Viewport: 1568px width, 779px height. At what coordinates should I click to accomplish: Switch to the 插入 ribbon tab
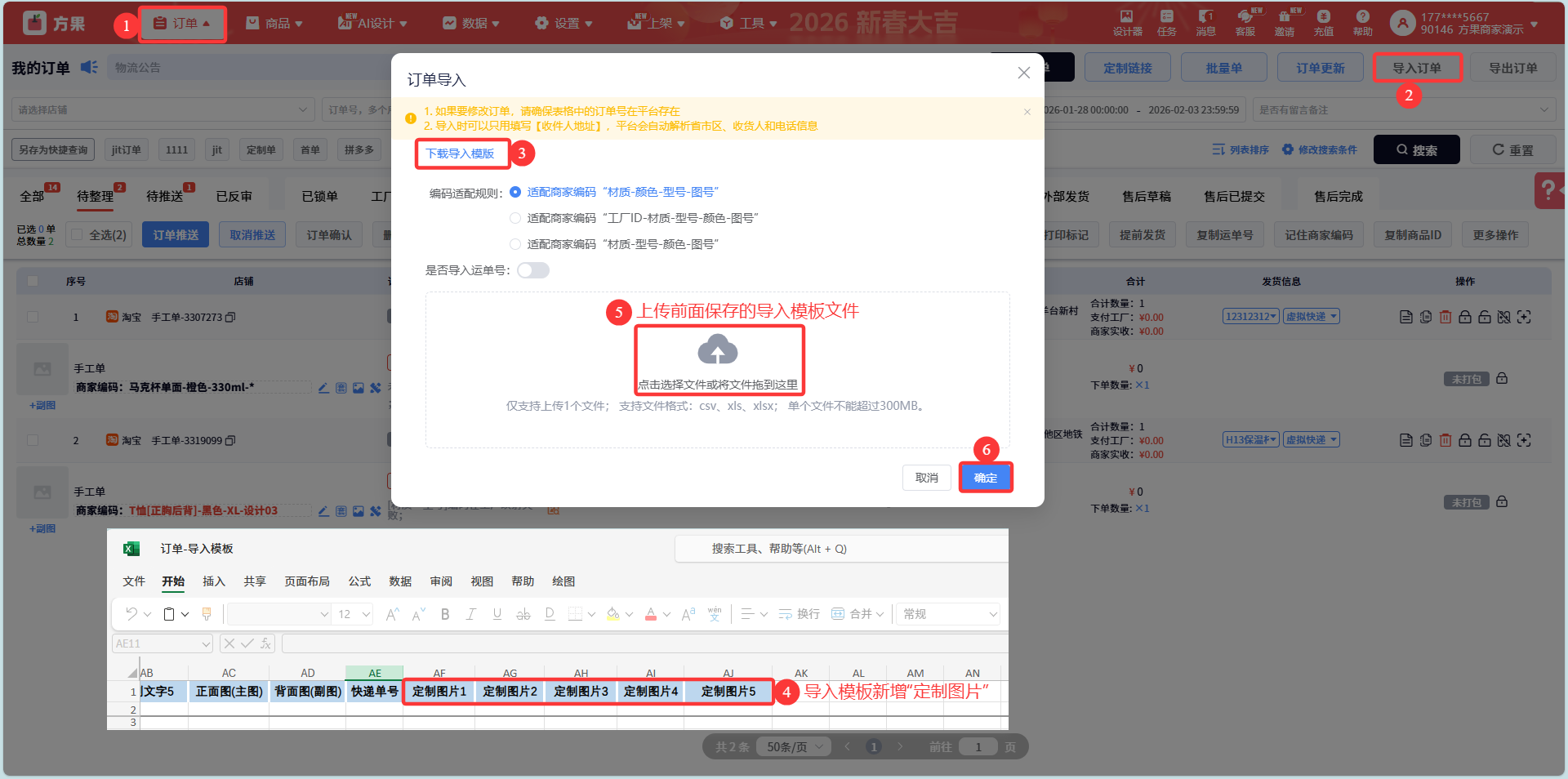213,581
